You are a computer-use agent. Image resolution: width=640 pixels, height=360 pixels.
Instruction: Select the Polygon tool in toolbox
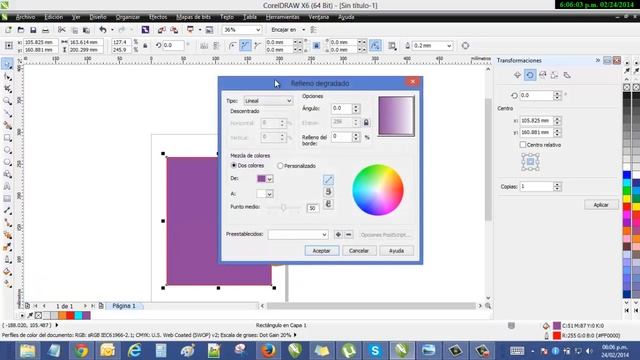pos(7,162)
